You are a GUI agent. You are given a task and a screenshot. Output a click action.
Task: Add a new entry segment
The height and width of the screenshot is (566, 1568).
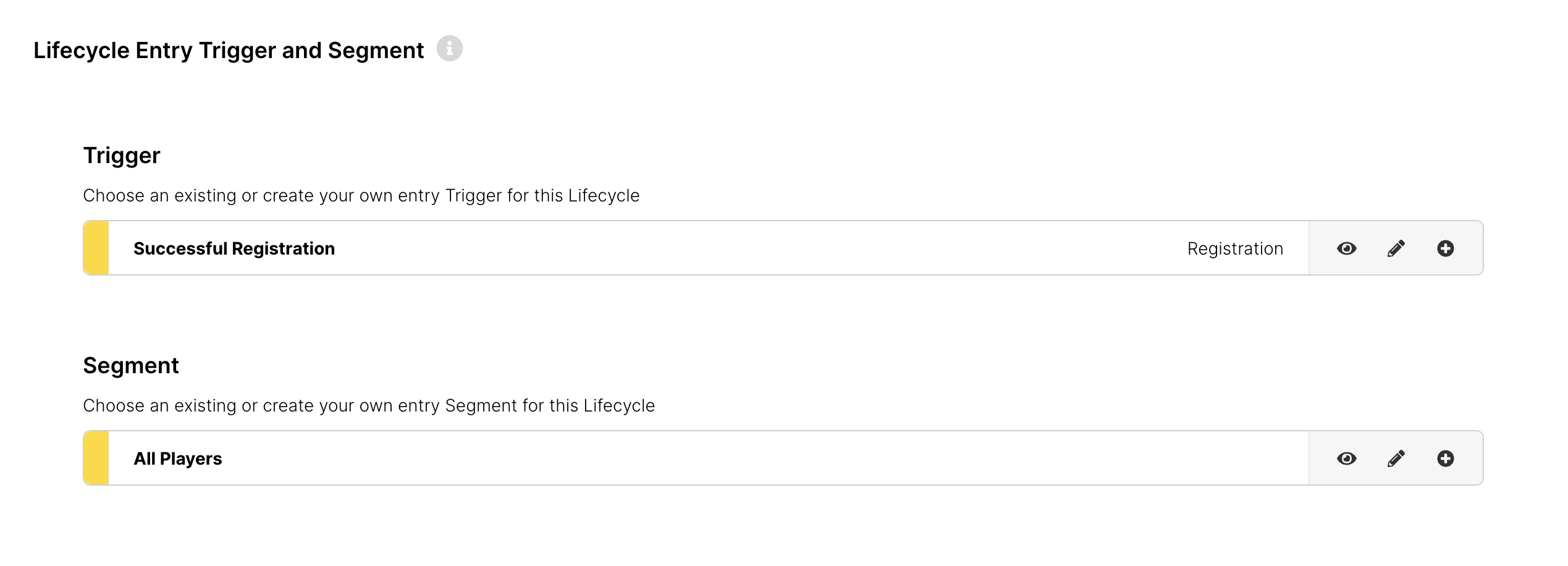coord(1445,458)
